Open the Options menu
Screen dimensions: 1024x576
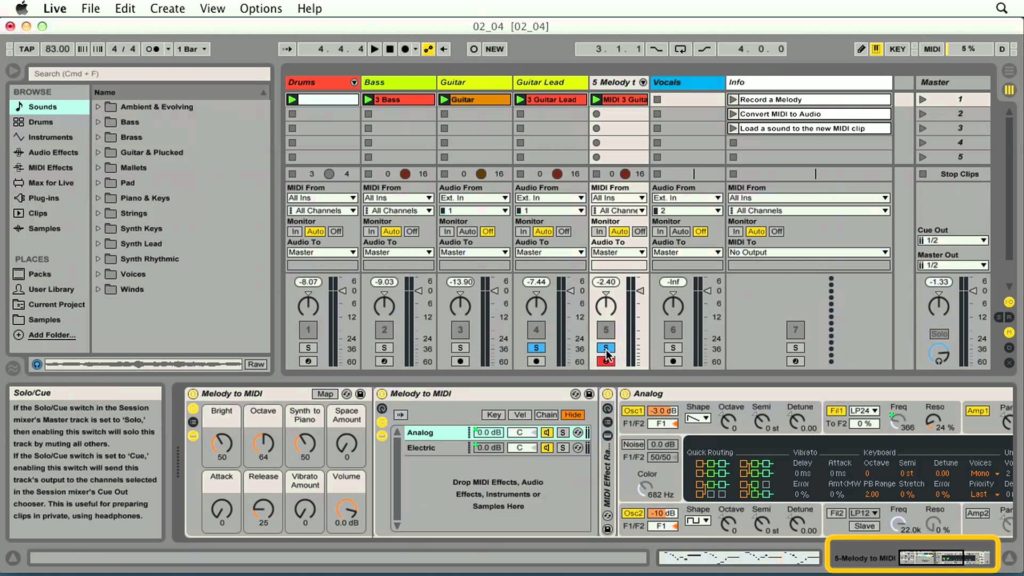pos(260,8)
